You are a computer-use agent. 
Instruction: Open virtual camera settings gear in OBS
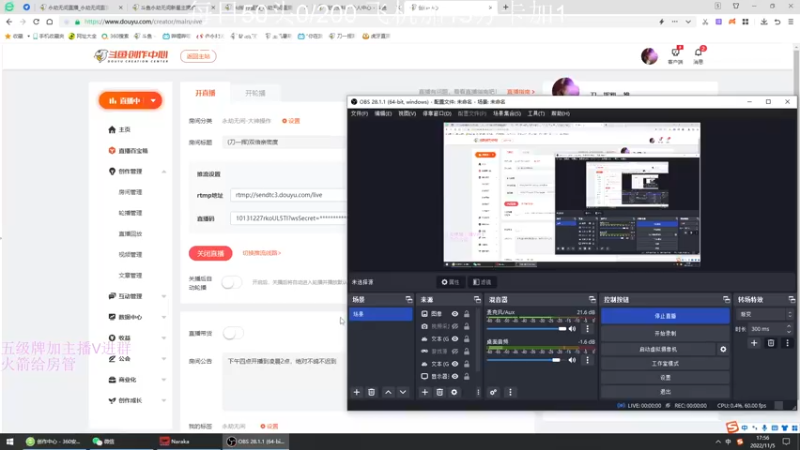click(x=723, y=349)
